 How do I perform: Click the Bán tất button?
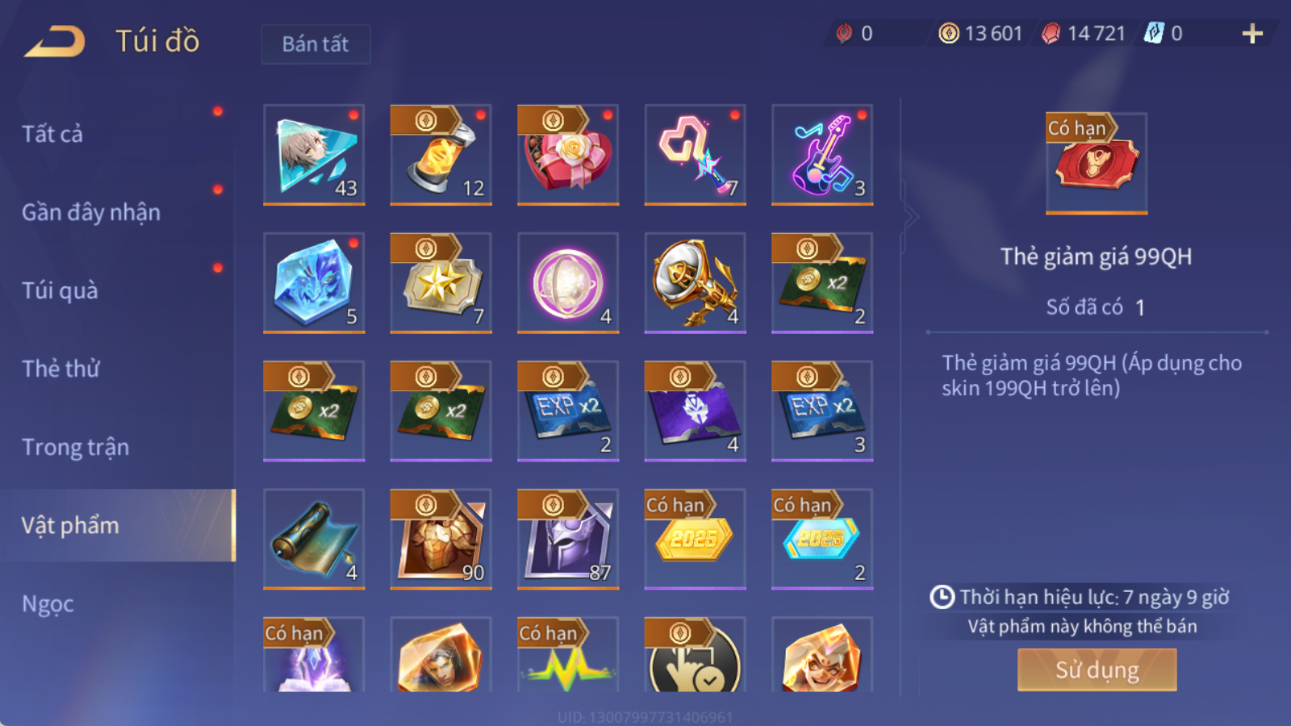pos(316,45)
